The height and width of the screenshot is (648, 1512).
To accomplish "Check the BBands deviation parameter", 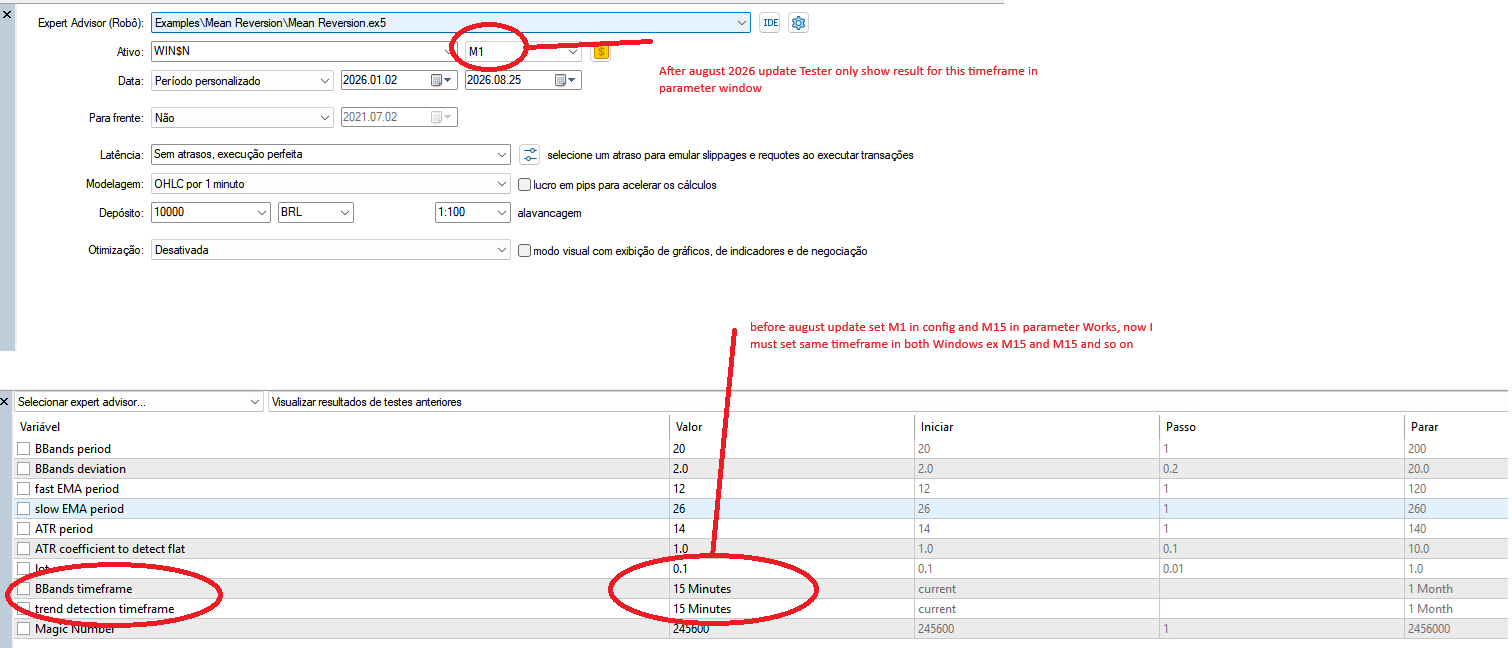I will (23, 469).
